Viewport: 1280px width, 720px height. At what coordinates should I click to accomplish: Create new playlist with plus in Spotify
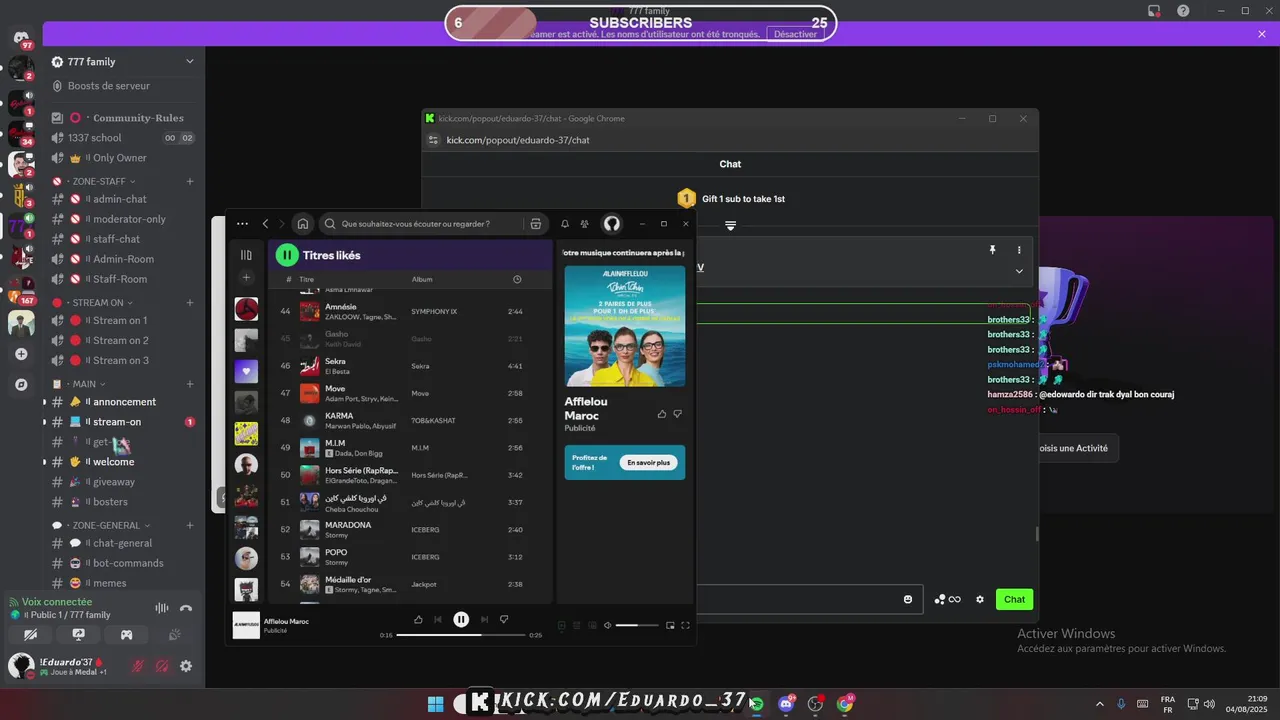[x=246, y=278]
